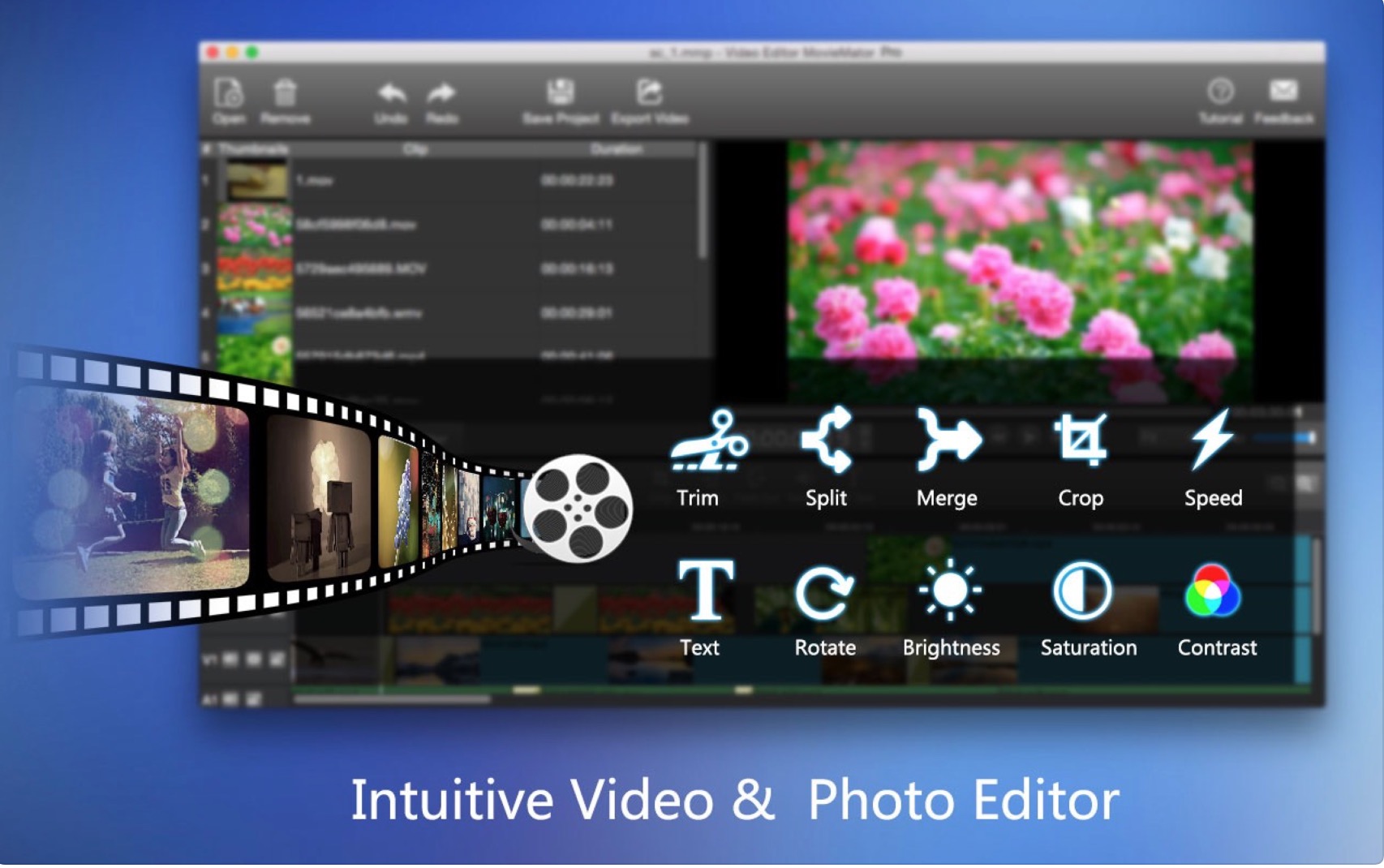Viewport: 1384px width, 868px height.
Task: Select the pink flowers clip thumbnail in row 2
Action: [255, 225]
